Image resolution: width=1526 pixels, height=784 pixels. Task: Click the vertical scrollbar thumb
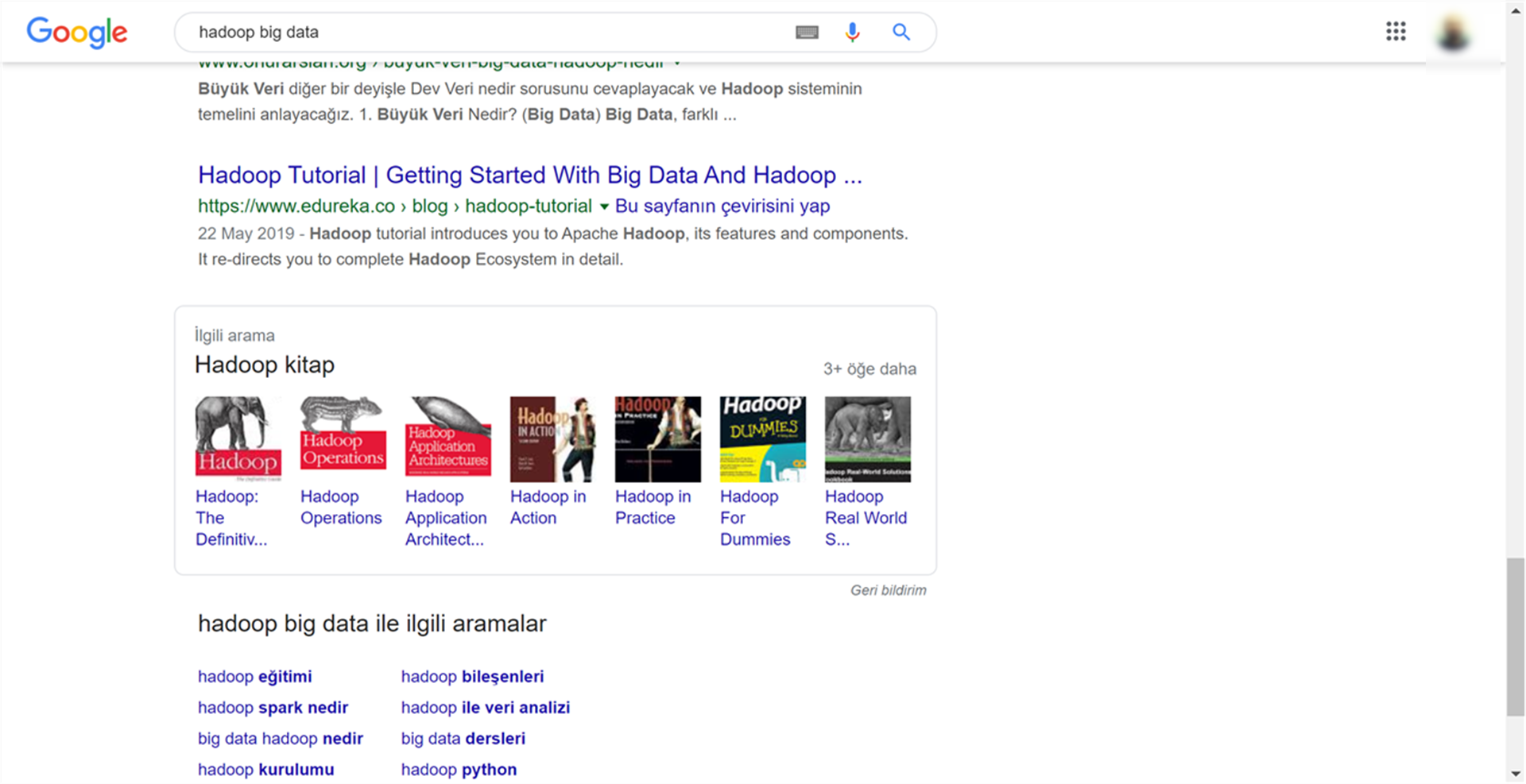tap(1516, 637)
